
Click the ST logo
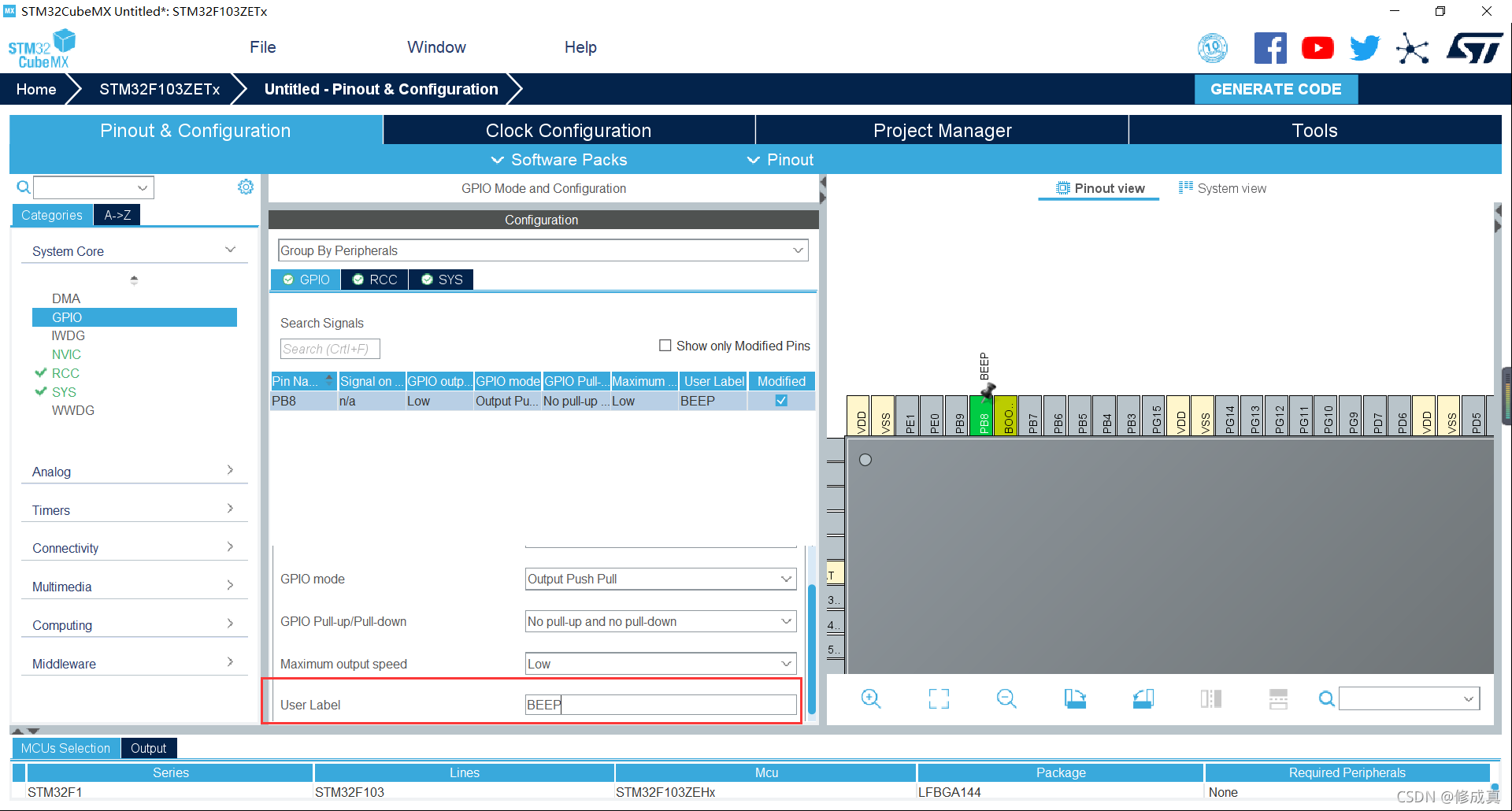point(1474,48)
